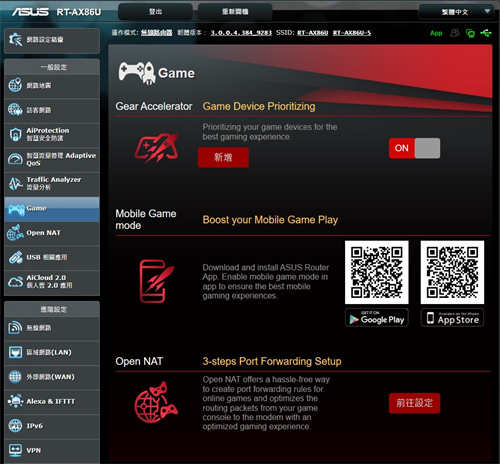The height and width of the screenshot is (464, 500).
Task: Open the Open NAT sidebar item
Action: 52,233
